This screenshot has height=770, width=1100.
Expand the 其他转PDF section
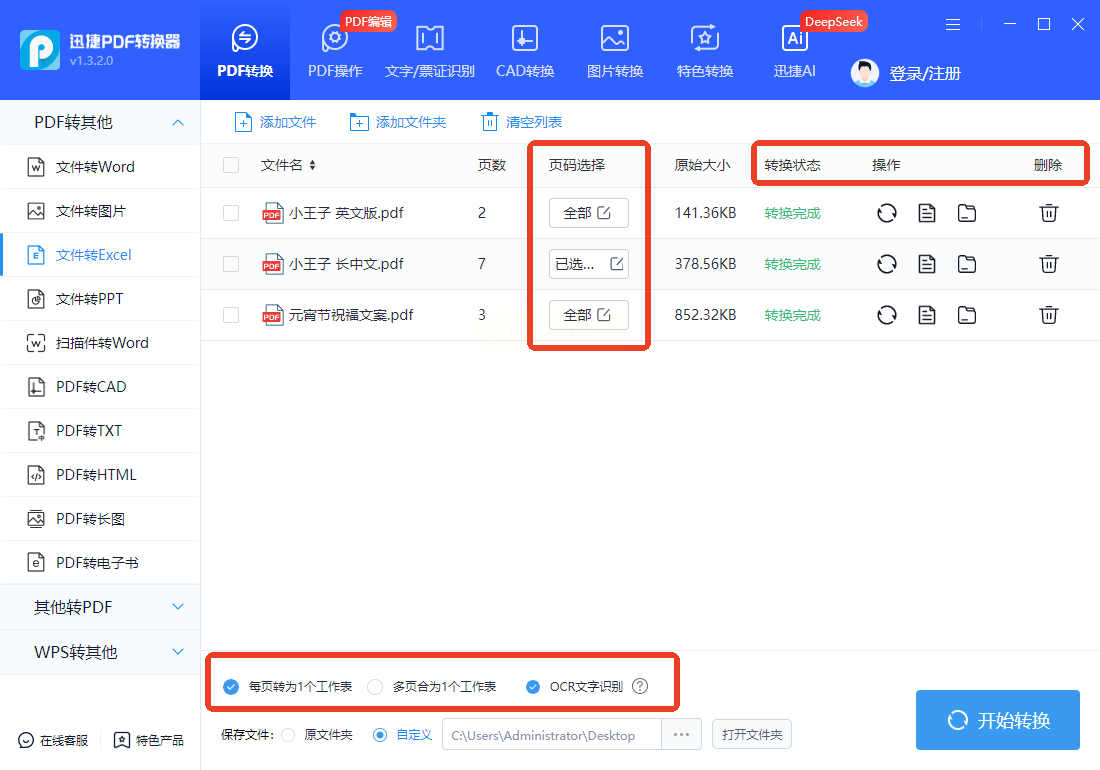[178, 607]
